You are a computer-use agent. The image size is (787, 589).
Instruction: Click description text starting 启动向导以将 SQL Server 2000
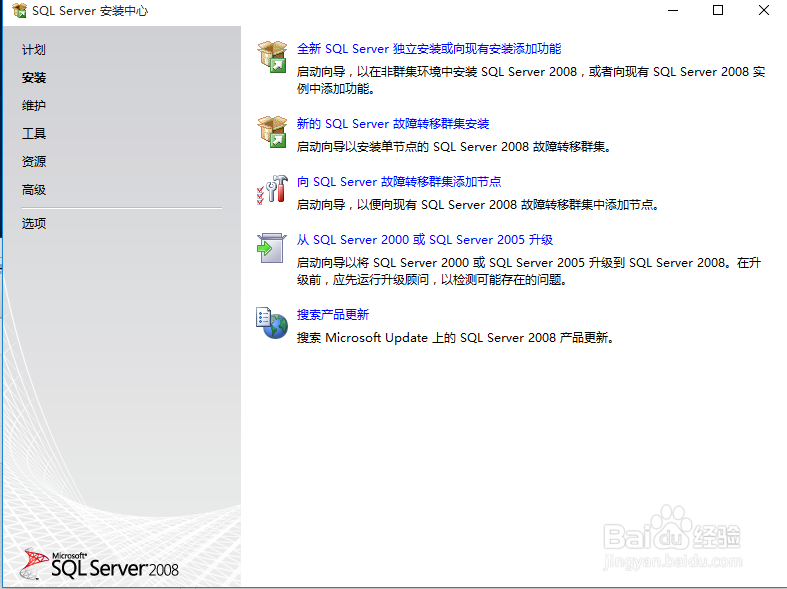click(x=529, y=271)
